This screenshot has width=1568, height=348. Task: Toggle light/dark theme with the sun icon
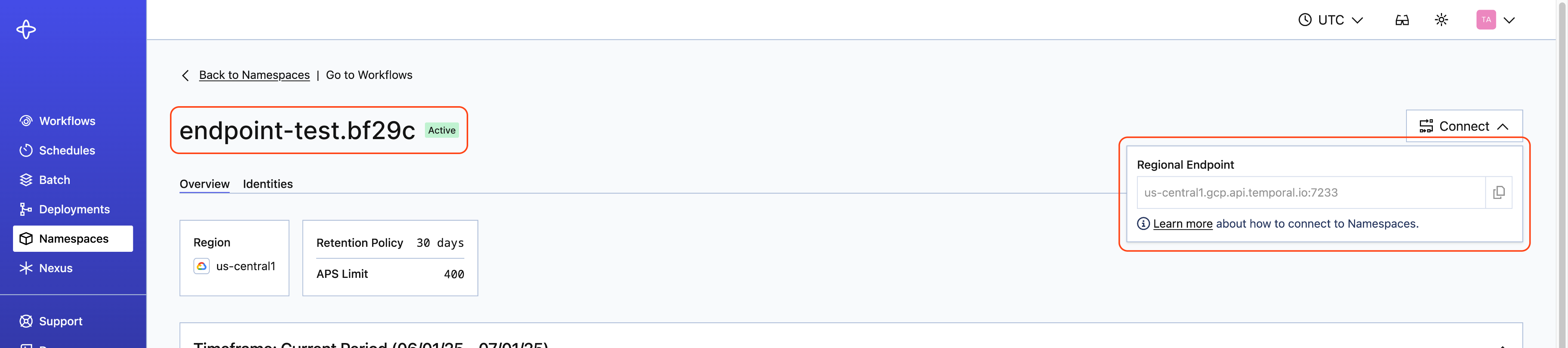pyautogui.click(x=1441, y=20)
